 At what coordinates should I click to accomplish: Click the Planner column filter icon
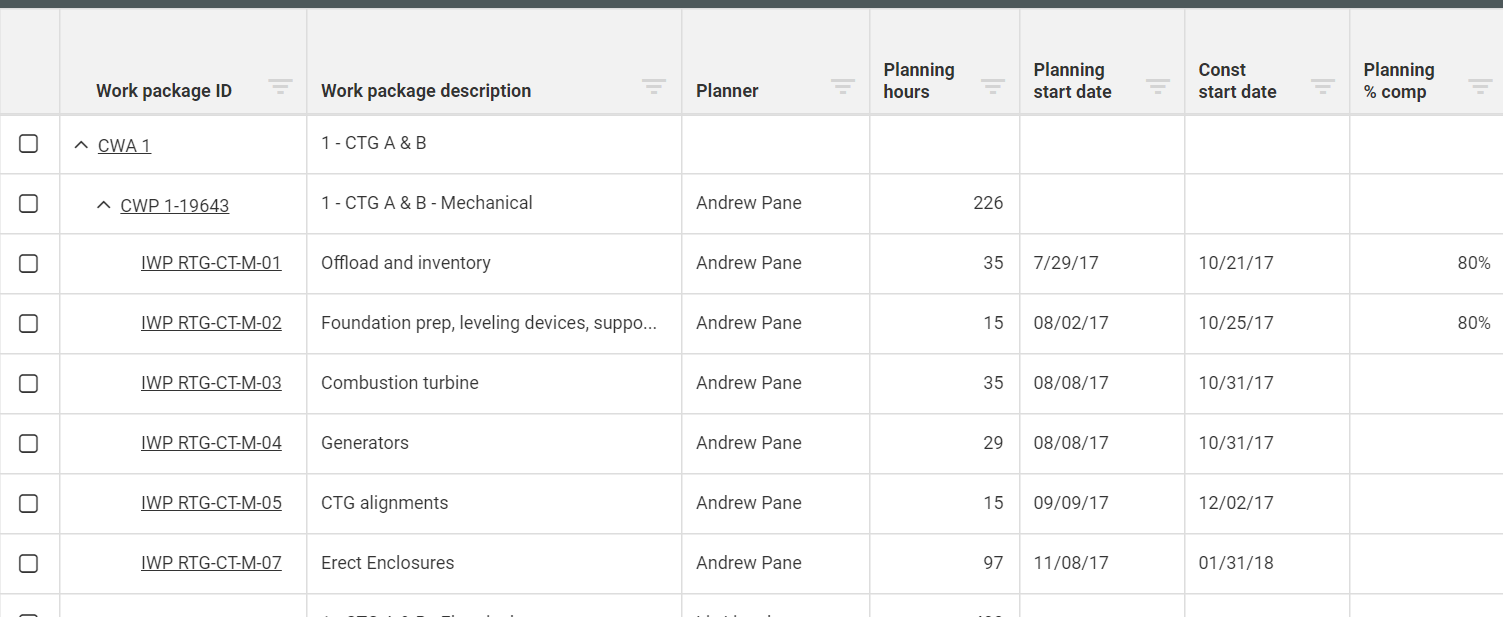(843, 87)
